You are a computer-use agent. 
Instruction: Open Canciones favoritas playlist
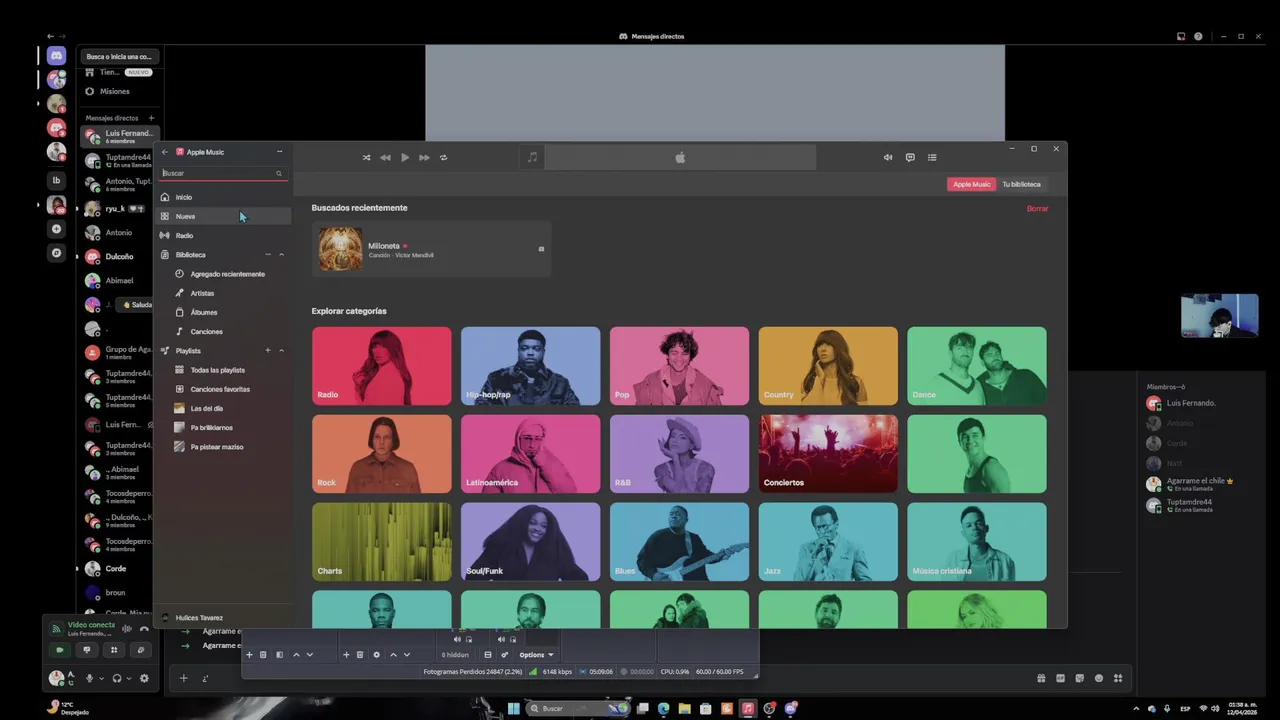click(223, 389)
